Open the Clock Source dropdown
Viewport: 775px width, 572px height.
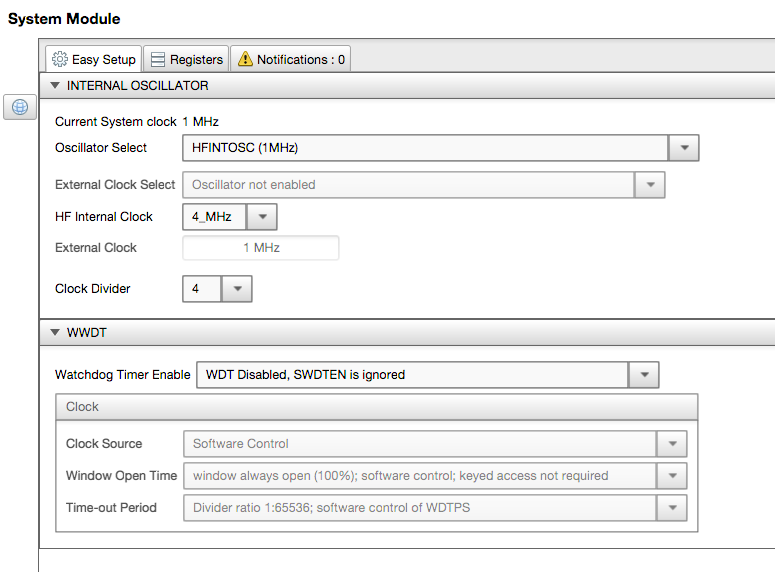672,443
